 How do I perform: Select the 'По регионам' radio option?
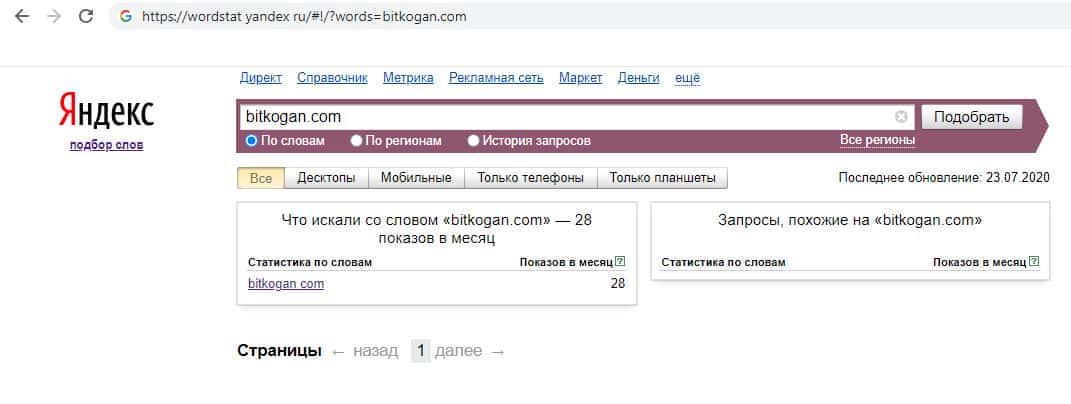pyautogui.click(x=356, y=141)
